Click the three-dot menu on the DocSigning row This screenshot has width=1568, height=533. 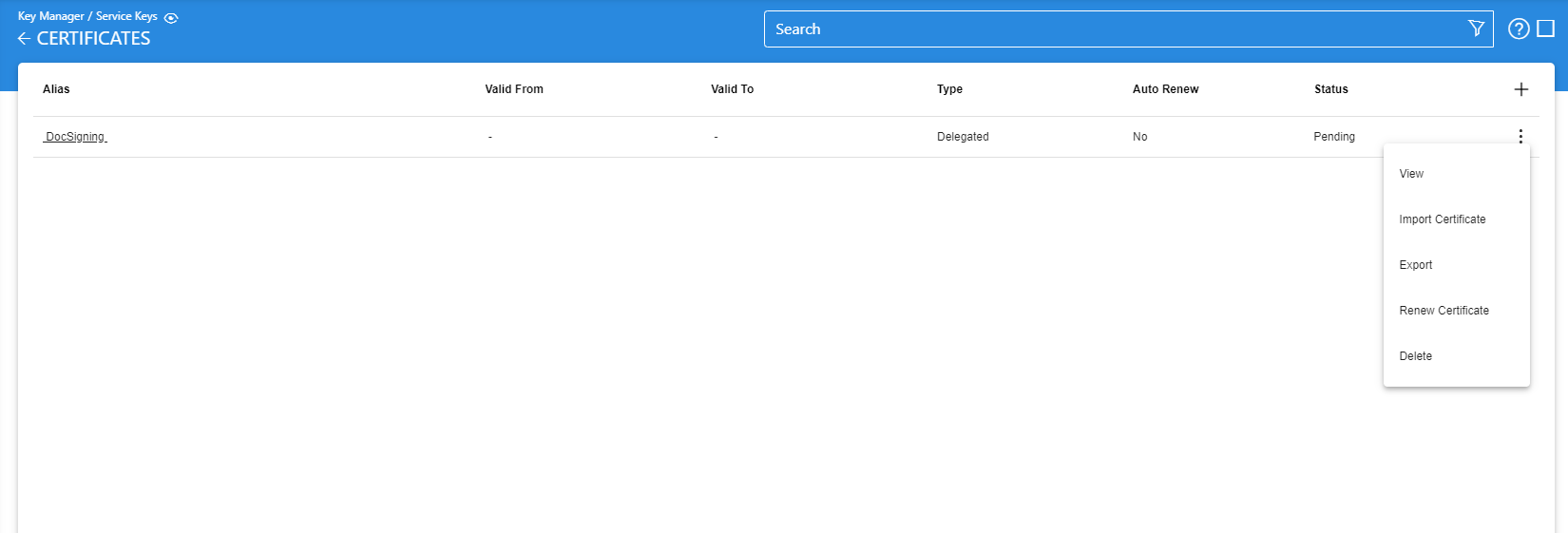(1520, 137)
